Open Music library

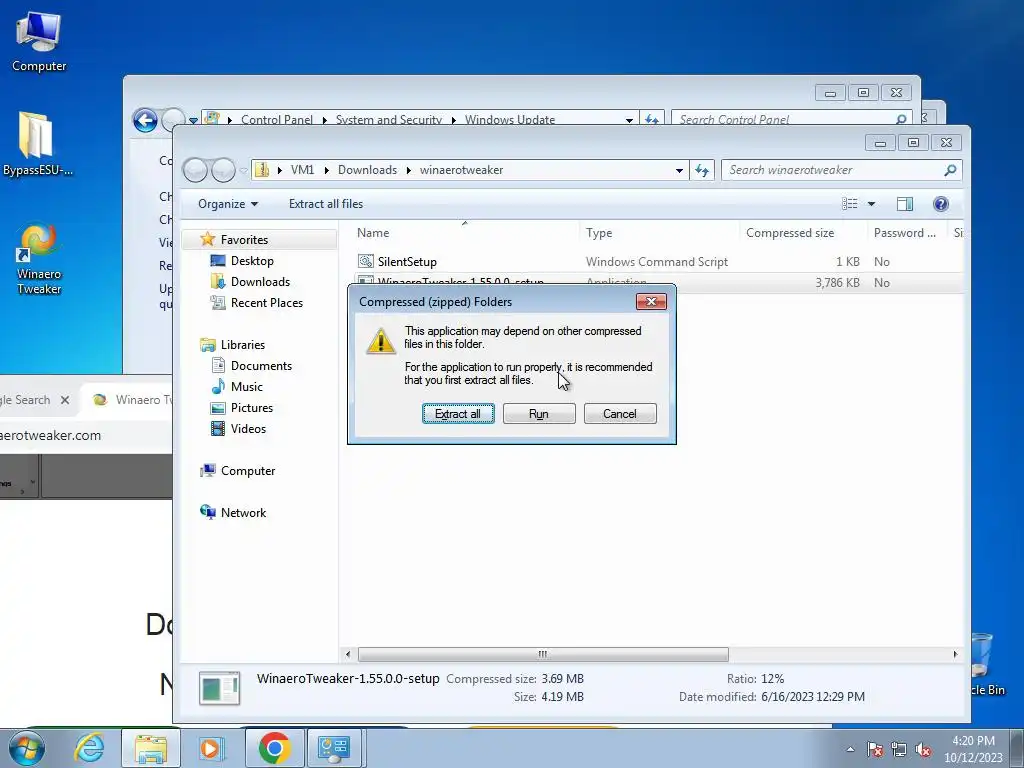coord(246,387)
